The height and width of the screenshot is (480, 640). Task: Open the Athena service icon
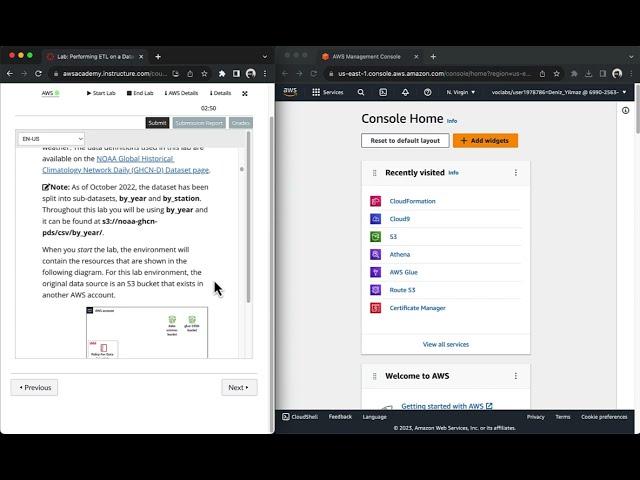pyautogui.click(x=376, y=254)
